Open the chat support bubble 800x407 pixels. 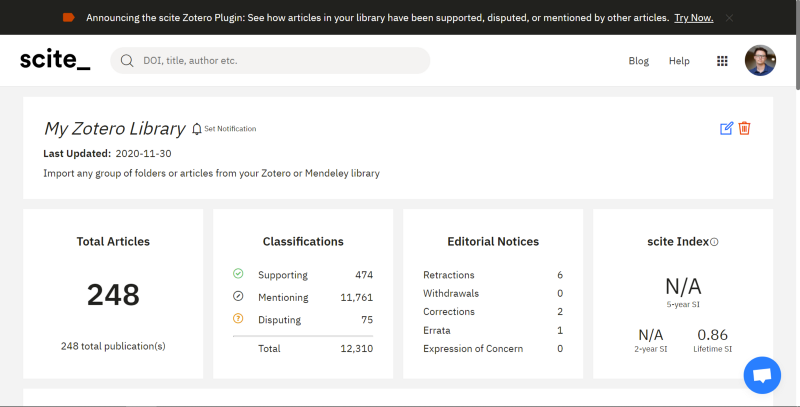point(762,375)
